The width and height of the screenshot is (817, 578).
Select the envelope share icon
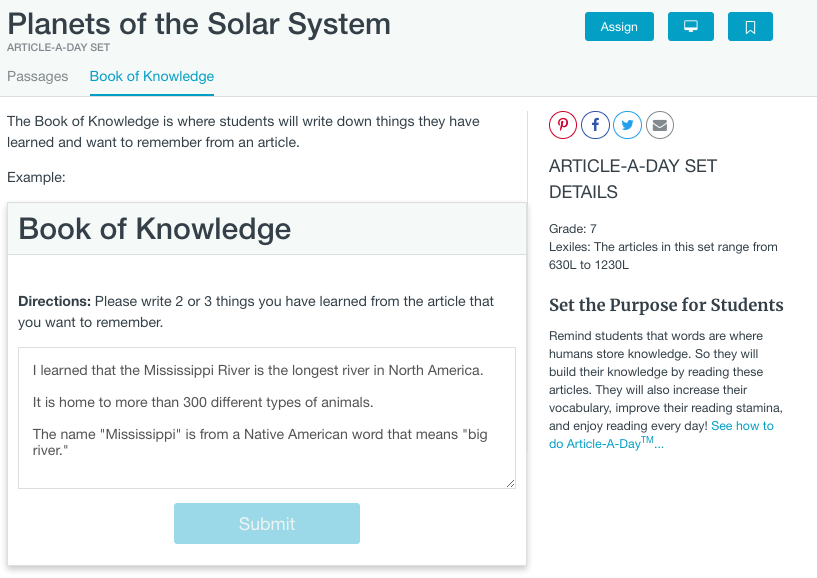[659, 124]
